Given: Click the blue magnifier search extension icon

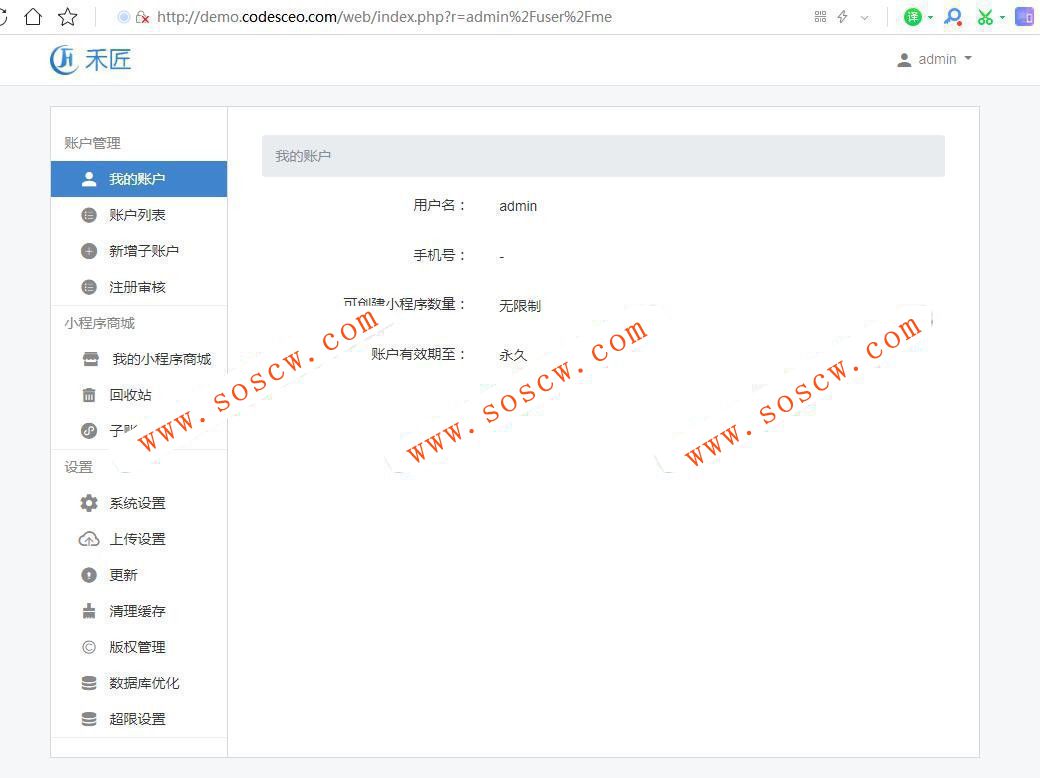Looking at the screenshot, I should pos(954,17).
